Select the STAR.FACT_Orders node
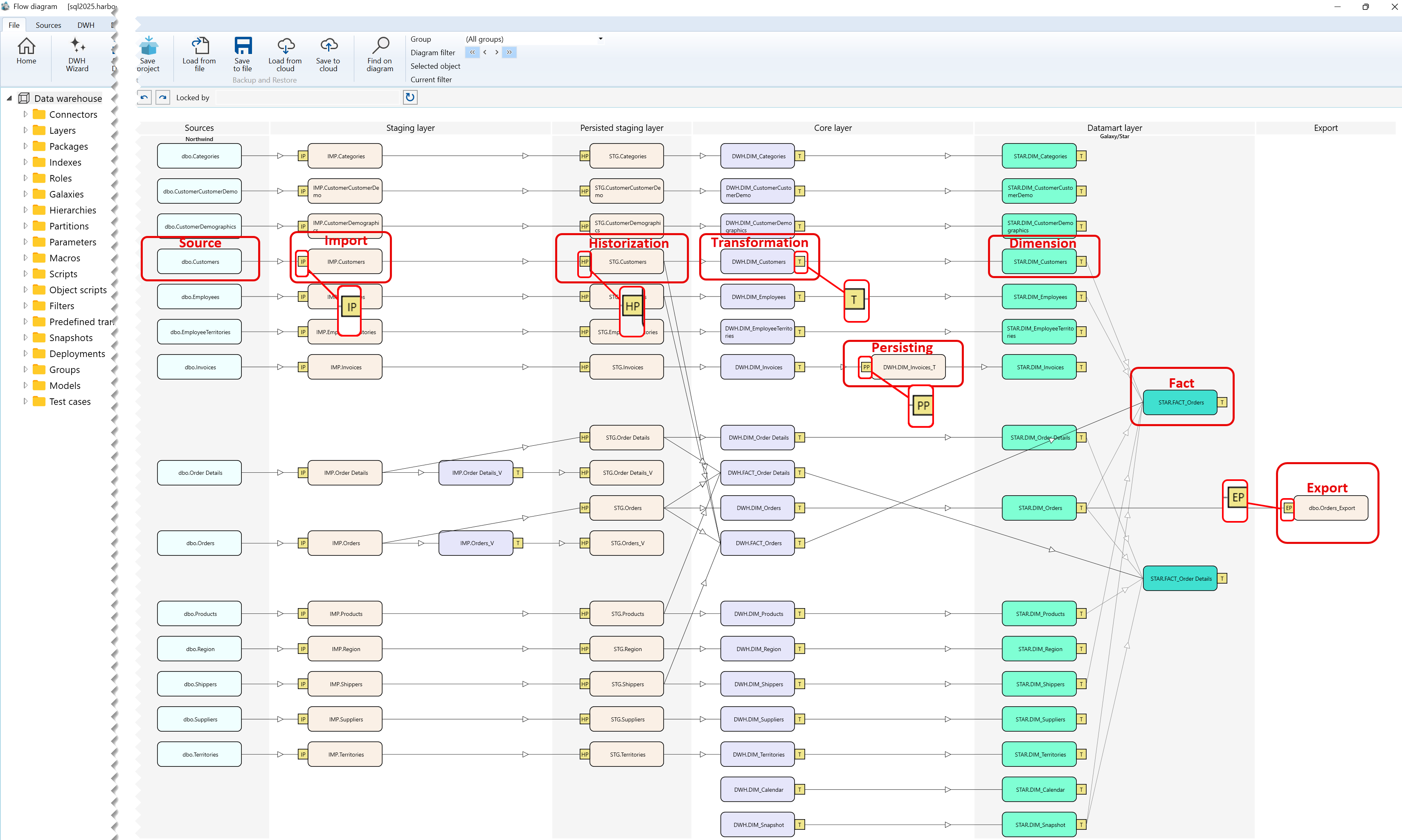This screenshot has width=1402, height=840. pyautogui.click(x=1180, y=402)
